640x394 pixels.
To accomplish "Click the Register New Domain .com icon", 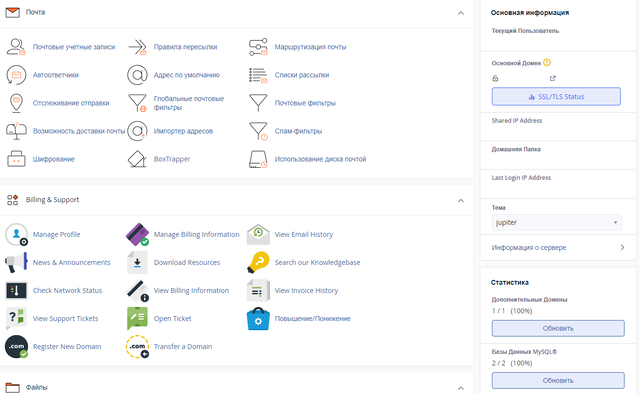I will click(16, 347).
